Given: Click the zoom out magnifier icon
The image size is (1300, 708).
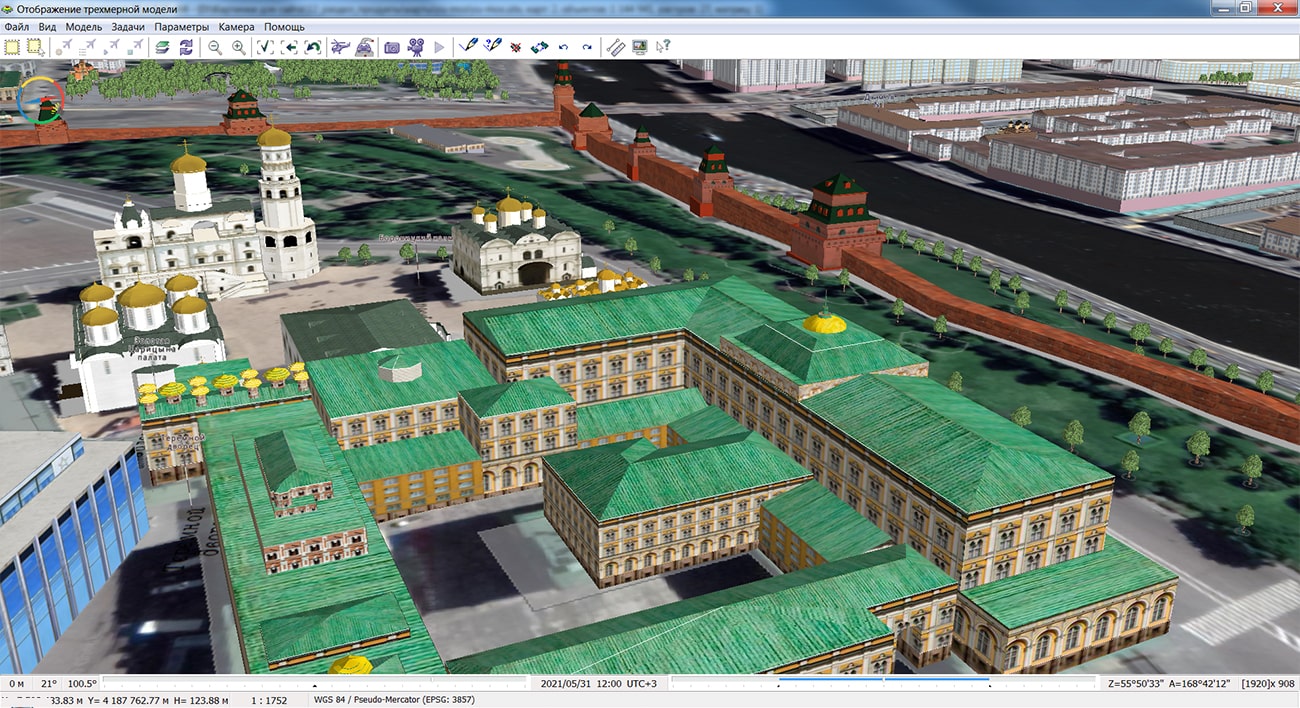Looking at the screenshot, I should (x=214, y=47).
